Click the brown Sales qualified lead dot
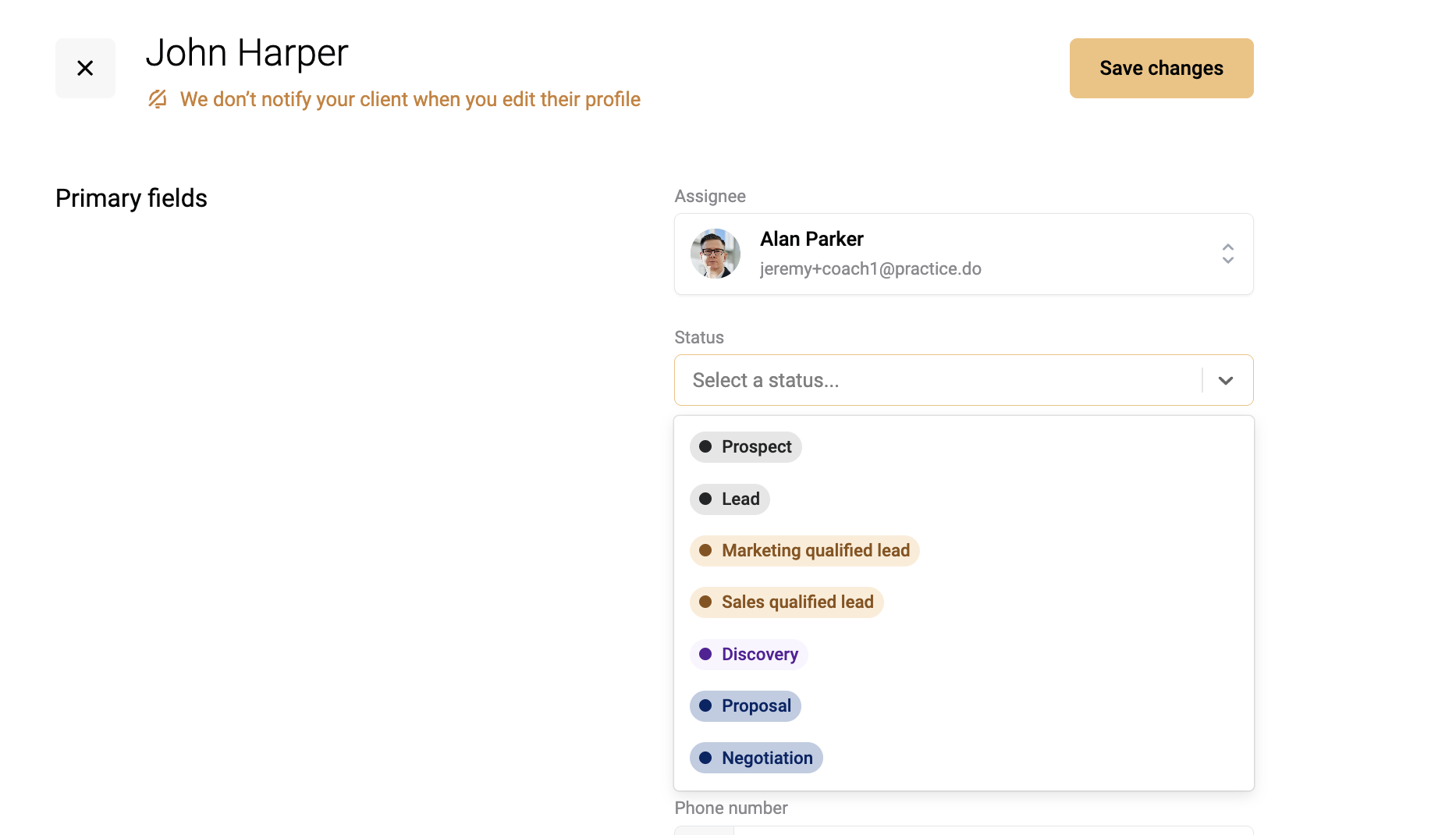1456x835 pixels. coord(705,602)
